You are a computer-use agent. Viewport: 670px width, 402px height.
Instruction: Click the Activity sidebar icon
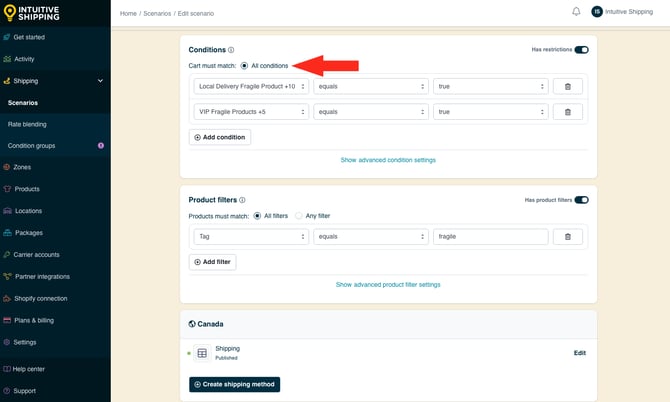point(7,59)
